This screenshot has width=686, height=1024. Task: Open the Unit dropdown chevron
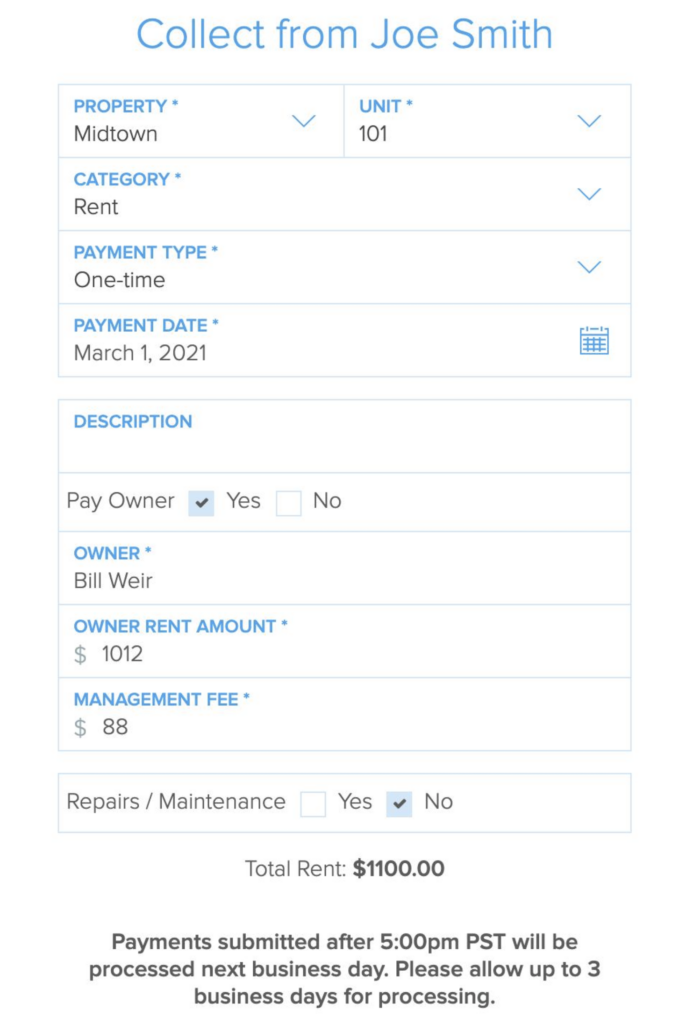click(589, 121)
